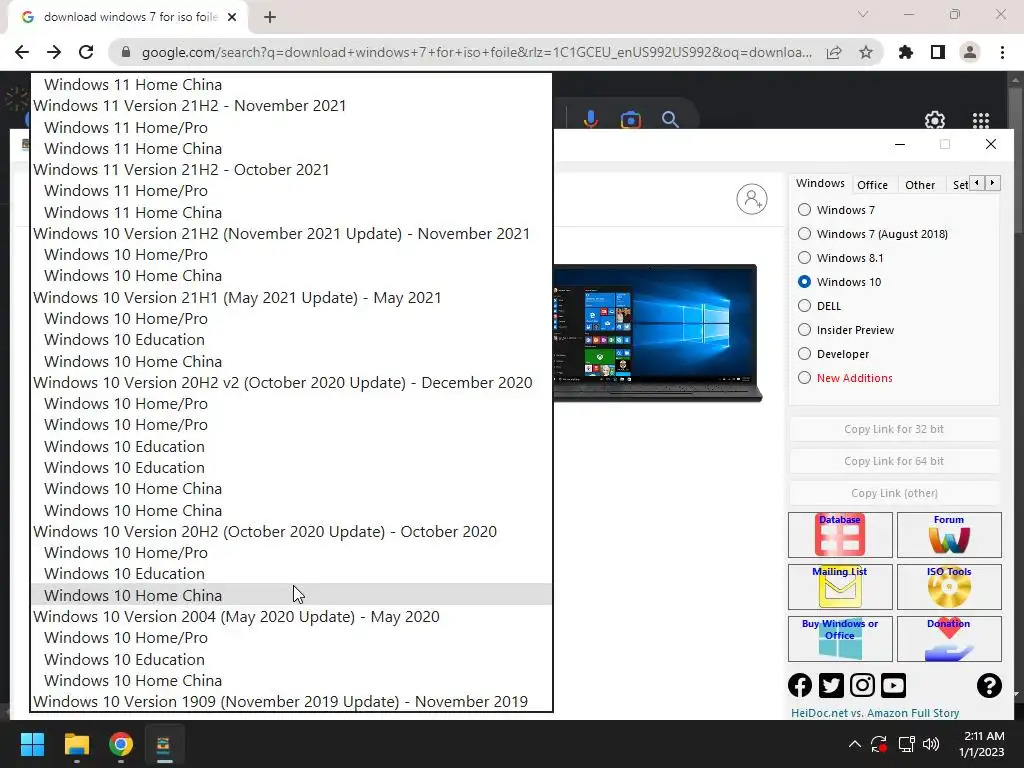Screen dimensions: 1024x768
Task: Click Copy Link (other) button
Action: (894, 493)
